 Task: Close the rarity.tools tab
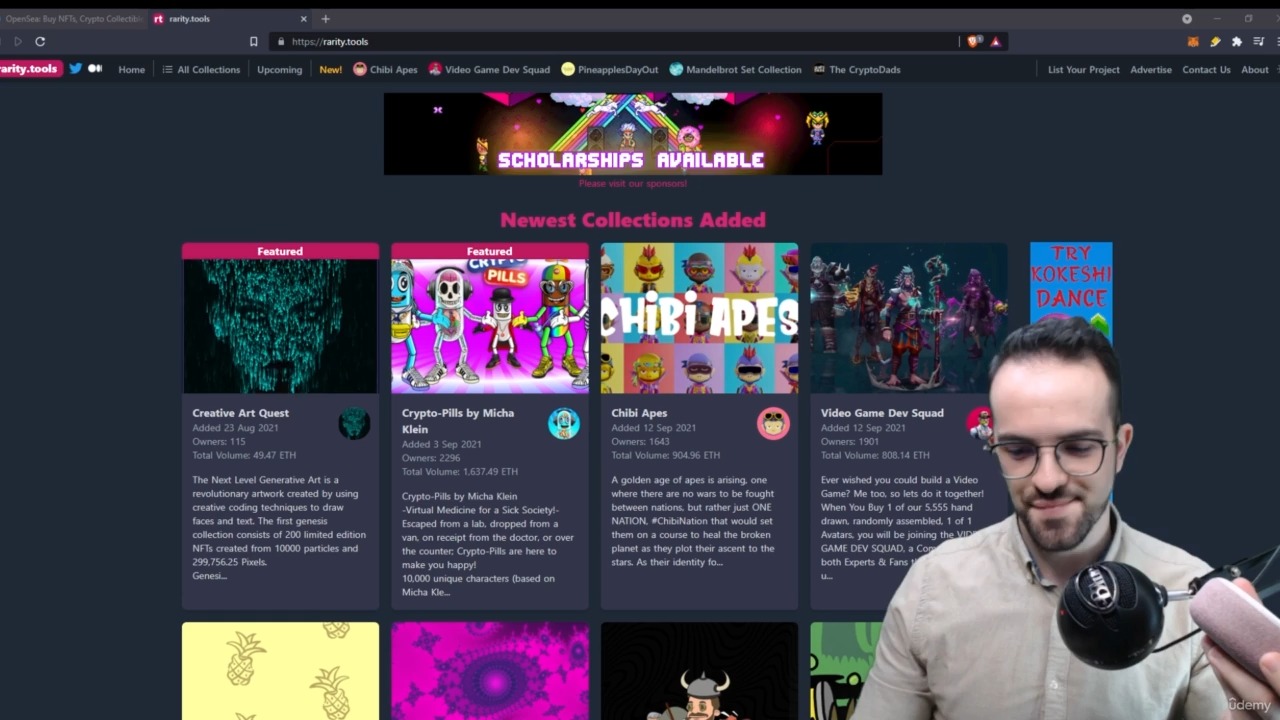(x=303, y=18)
